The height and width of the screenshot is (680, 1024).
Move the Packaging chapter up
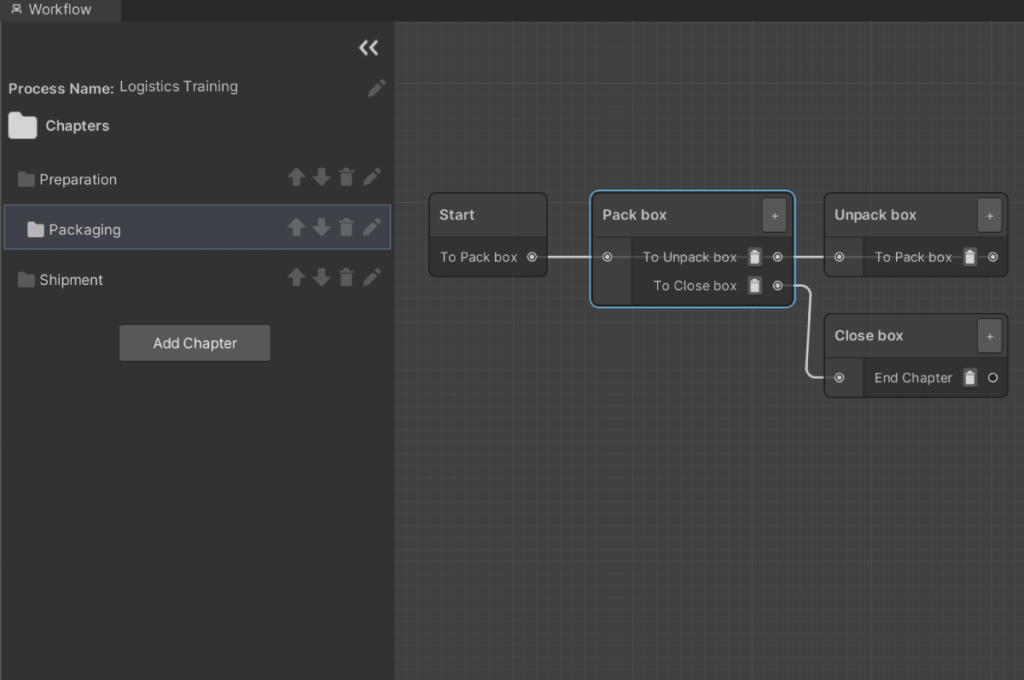coord(296,228)
